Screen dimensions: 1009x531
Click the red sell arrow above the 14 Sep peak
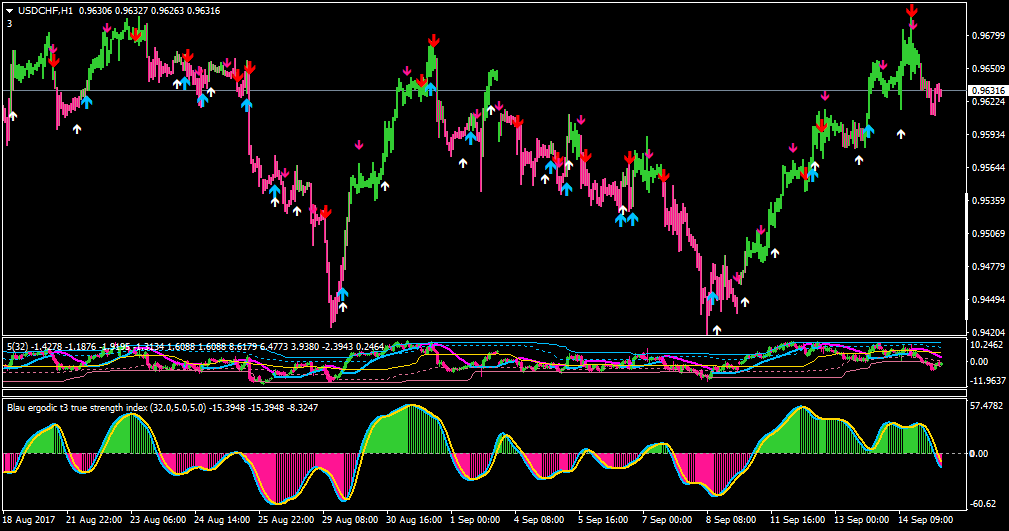coord(912,10)
